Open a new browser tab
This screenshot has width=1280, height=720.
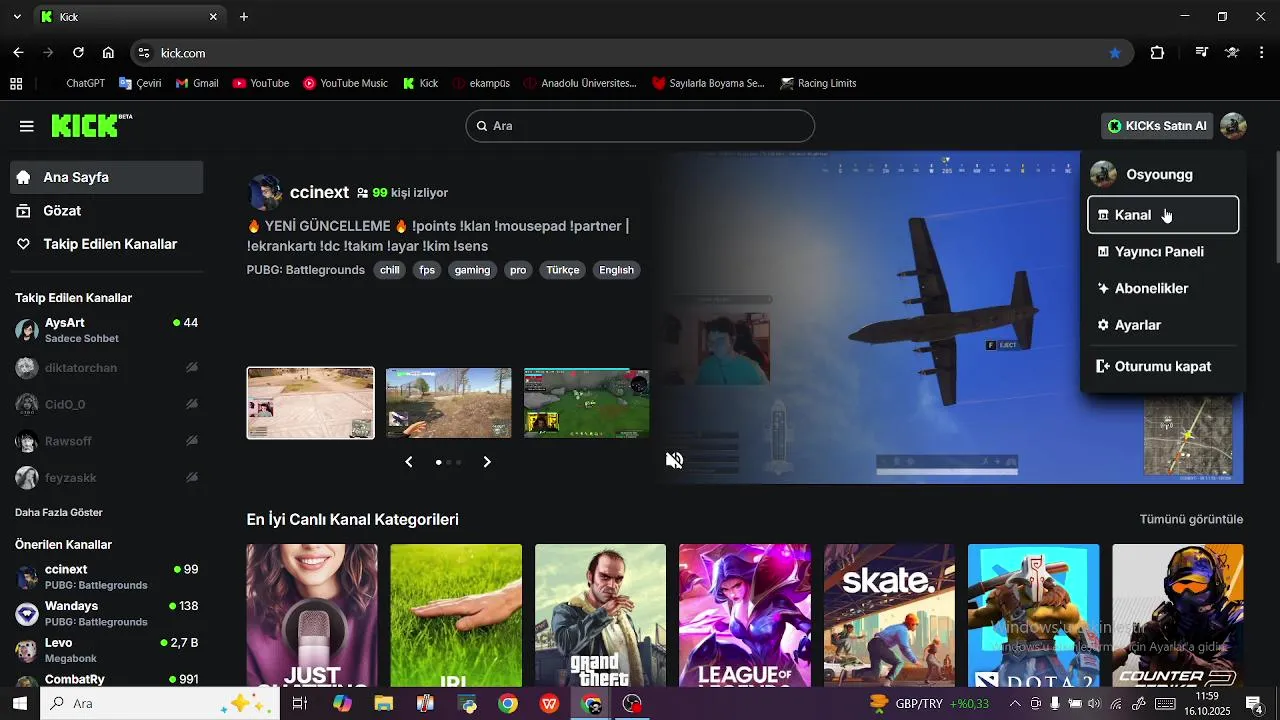pos(244,17)
